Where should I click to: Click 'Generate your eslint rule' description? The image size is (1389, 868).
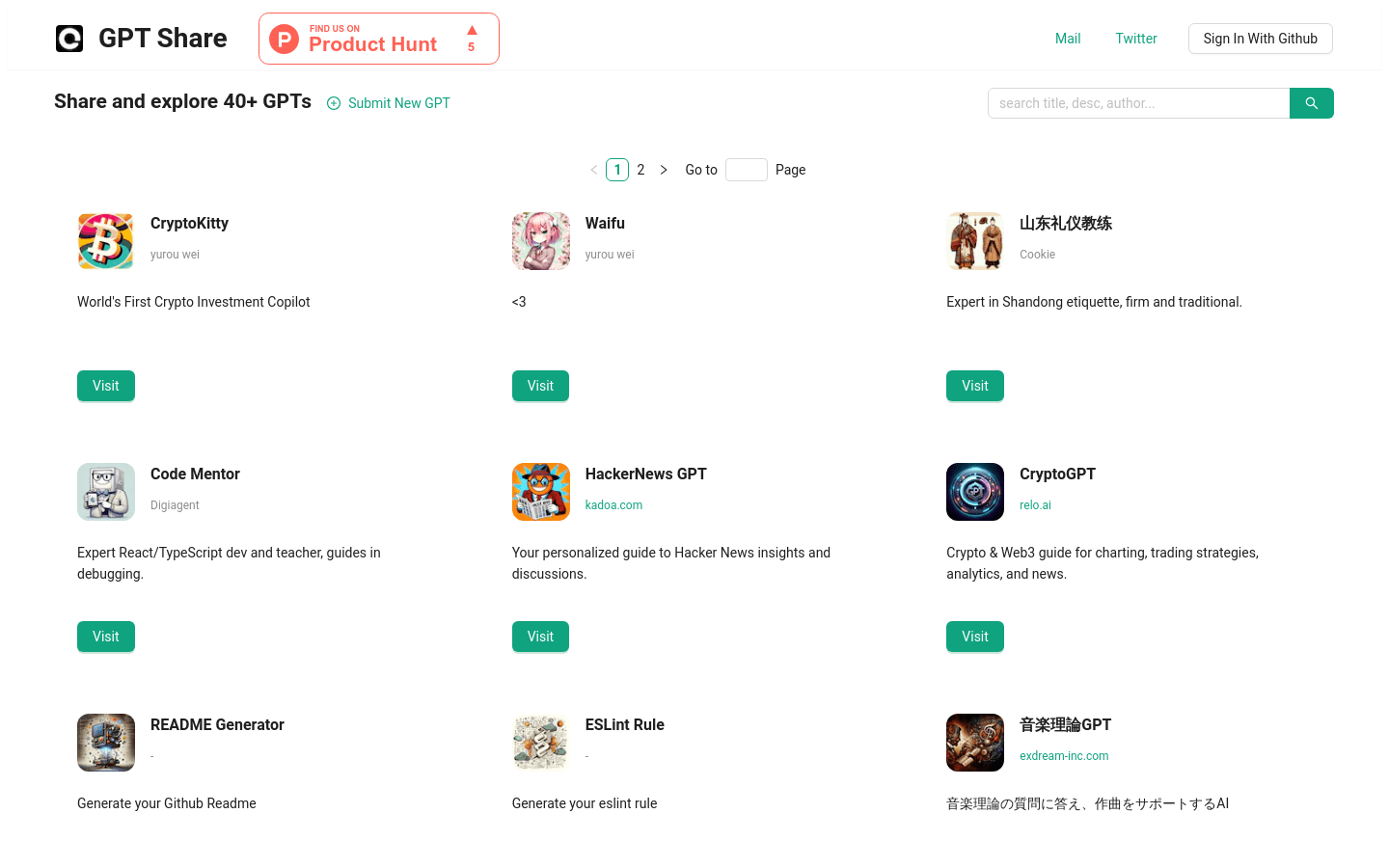[x=585, y=803]
